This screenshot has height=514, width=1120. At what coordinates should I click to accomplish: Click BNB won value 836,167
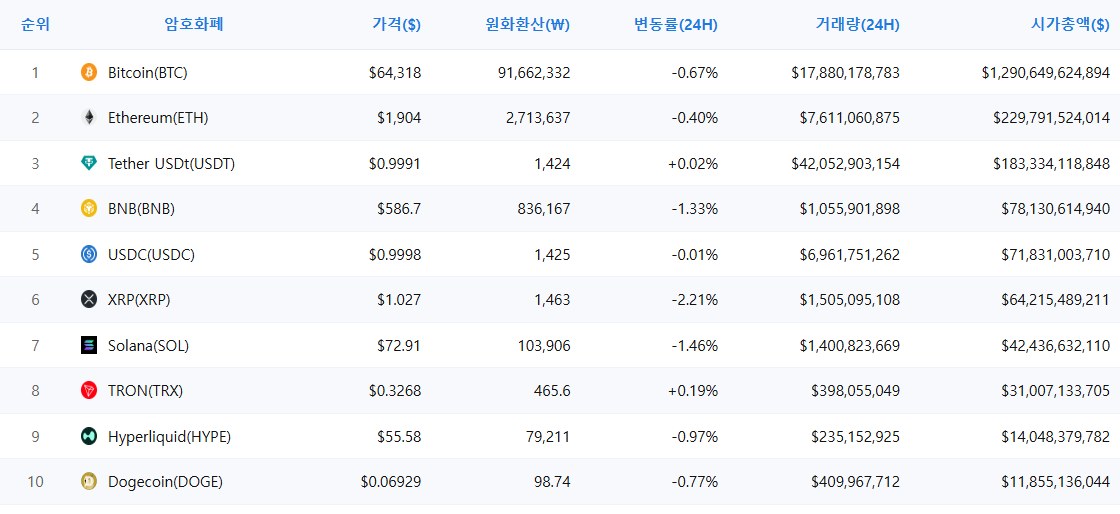tap(544, 208)
